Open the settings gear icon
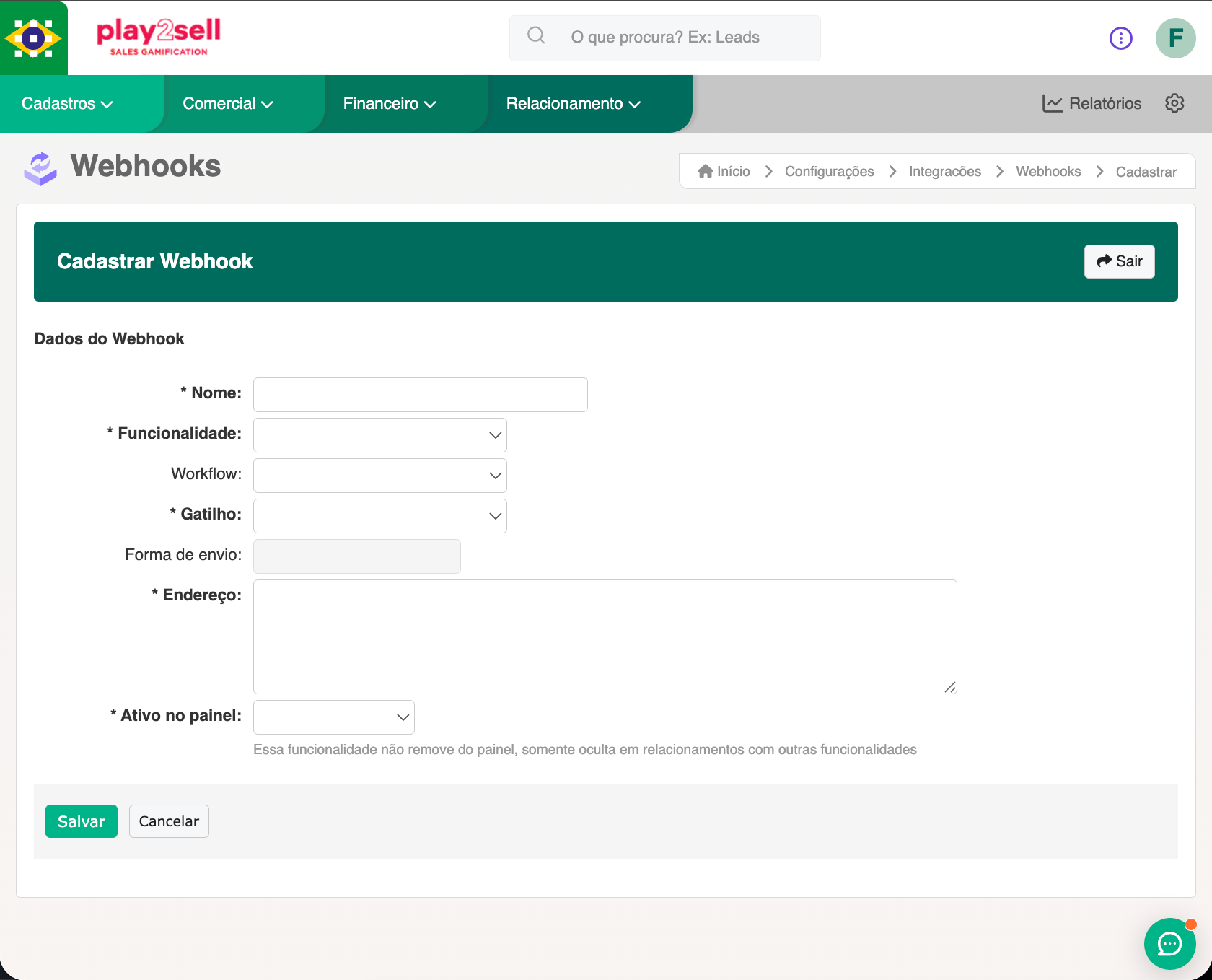 point(1174,103)
